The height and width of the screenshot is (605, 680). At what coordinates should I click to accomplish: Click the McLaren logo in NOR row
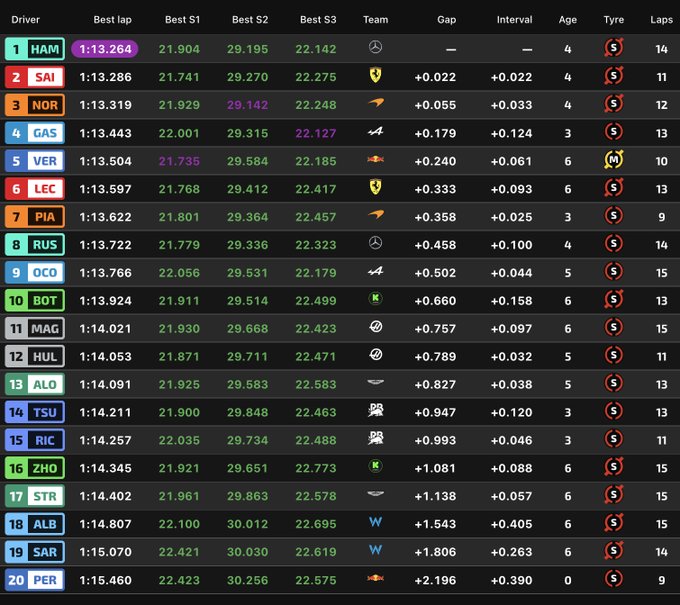pos(376,103)
